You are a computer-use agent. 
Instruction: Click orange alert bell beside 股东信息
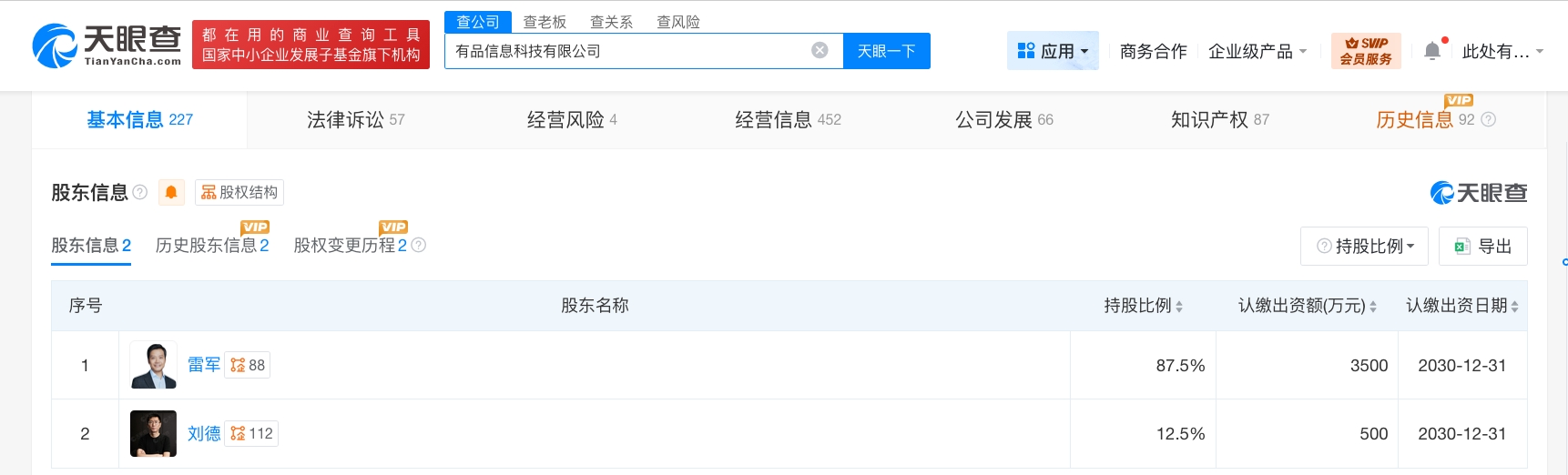coord(171,192)
